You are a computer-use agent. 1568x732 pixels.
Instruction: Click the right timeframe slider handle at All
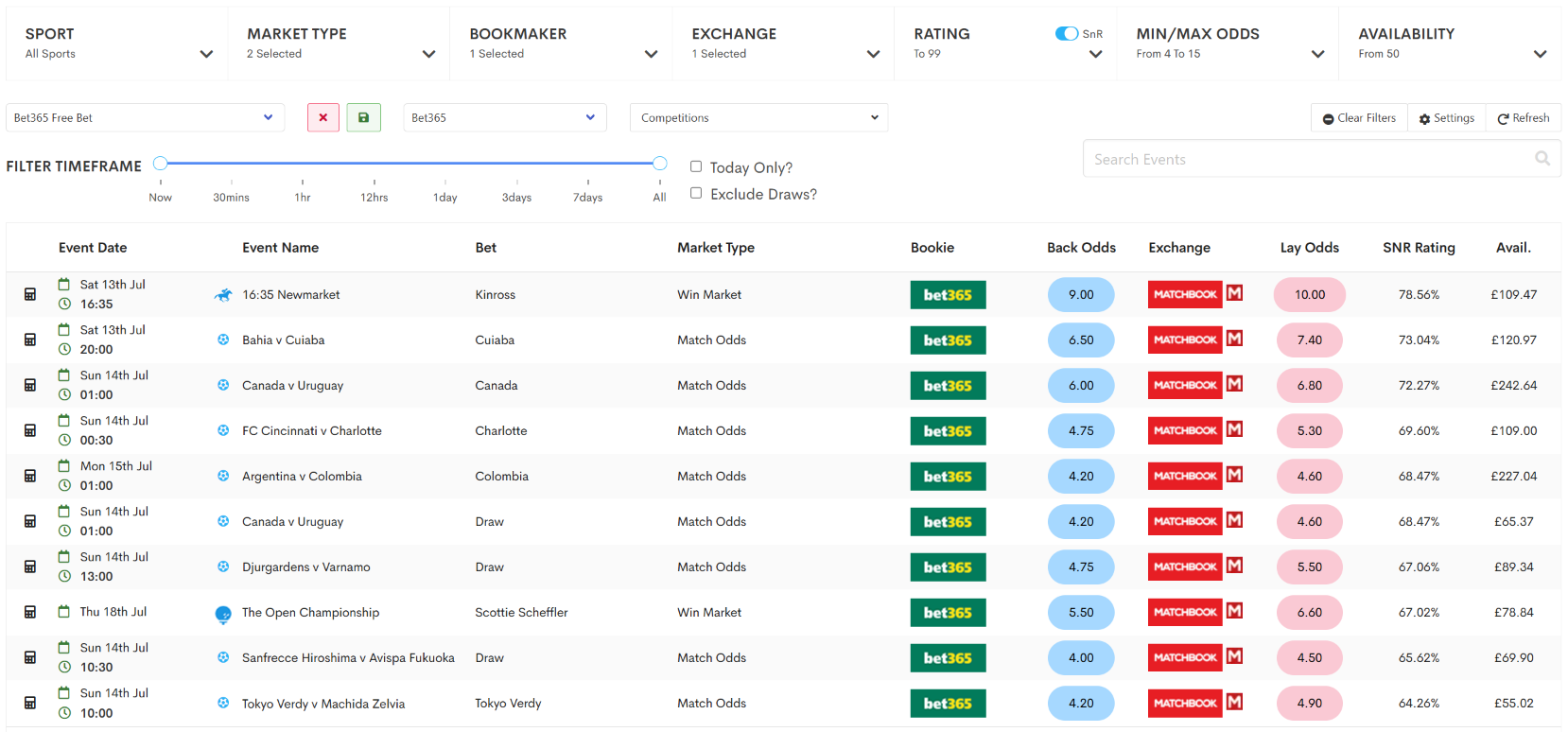(x=660, y=163)
